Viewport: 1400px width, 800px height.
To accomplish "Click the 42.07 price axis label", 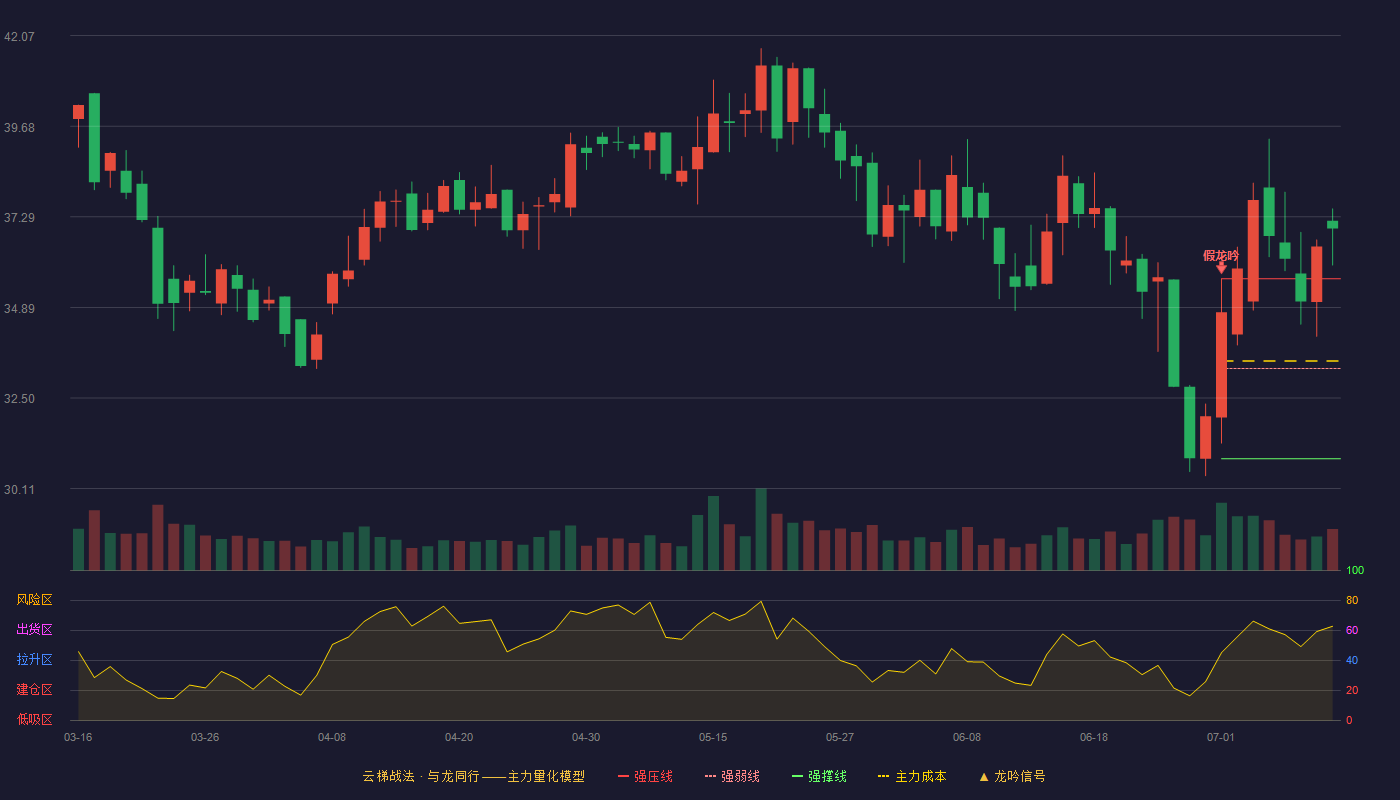I will [x=19, y=36].
